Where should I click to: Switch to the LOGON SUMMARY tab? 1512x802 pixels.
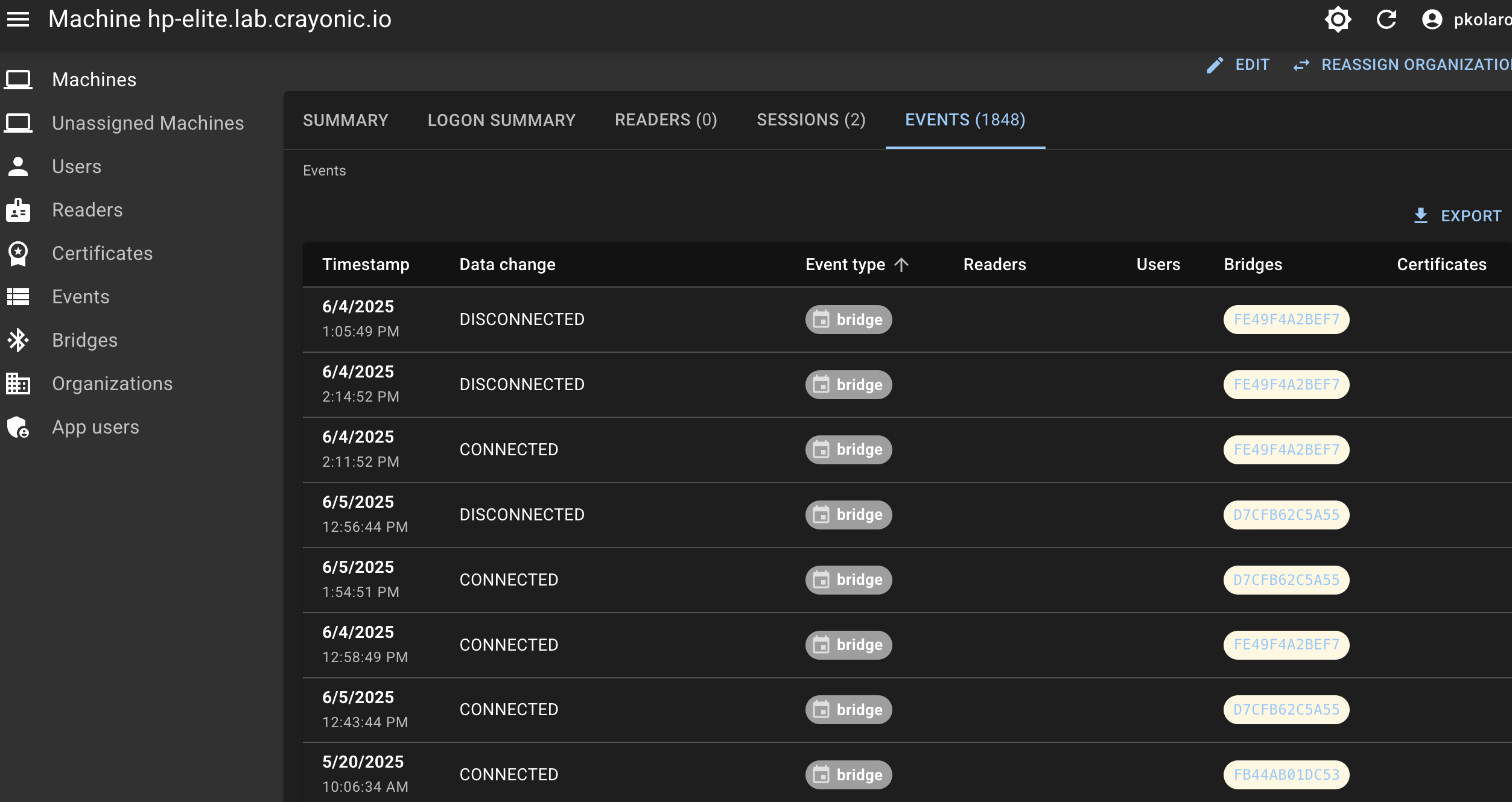tap(501, 120)
